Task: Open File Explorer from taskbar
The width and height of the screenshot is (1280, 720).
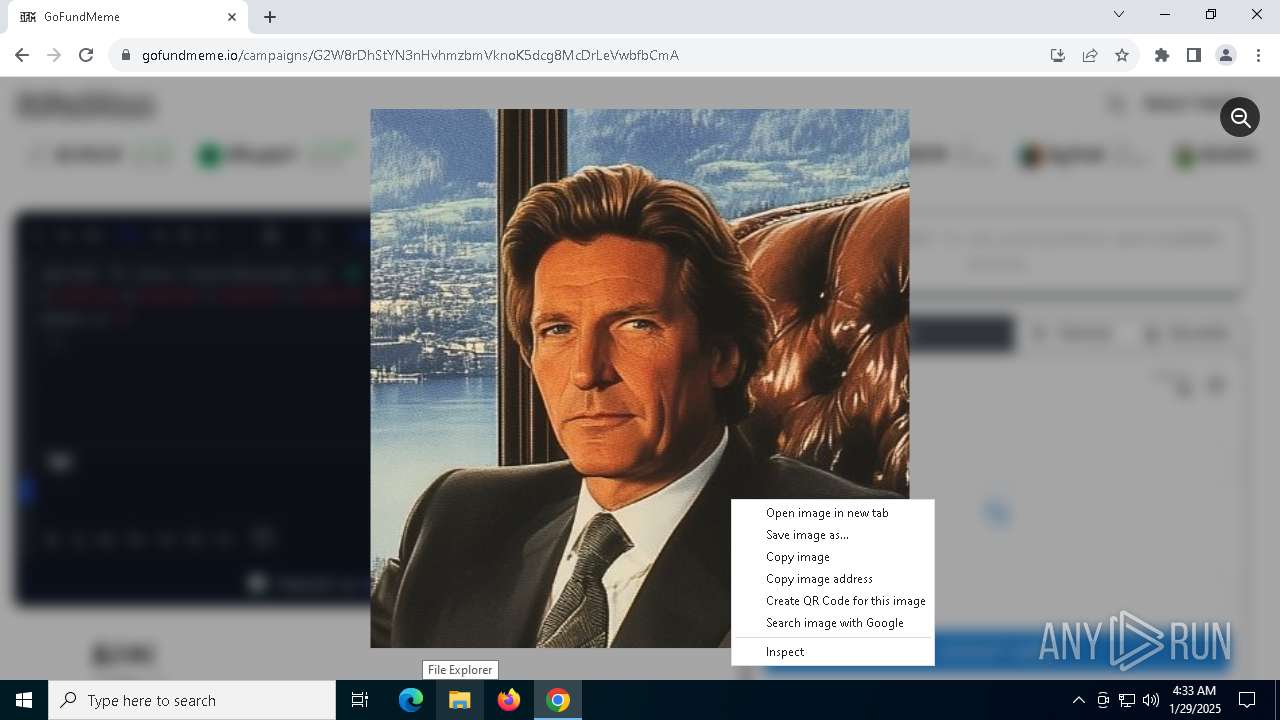Action: [460, 700]
